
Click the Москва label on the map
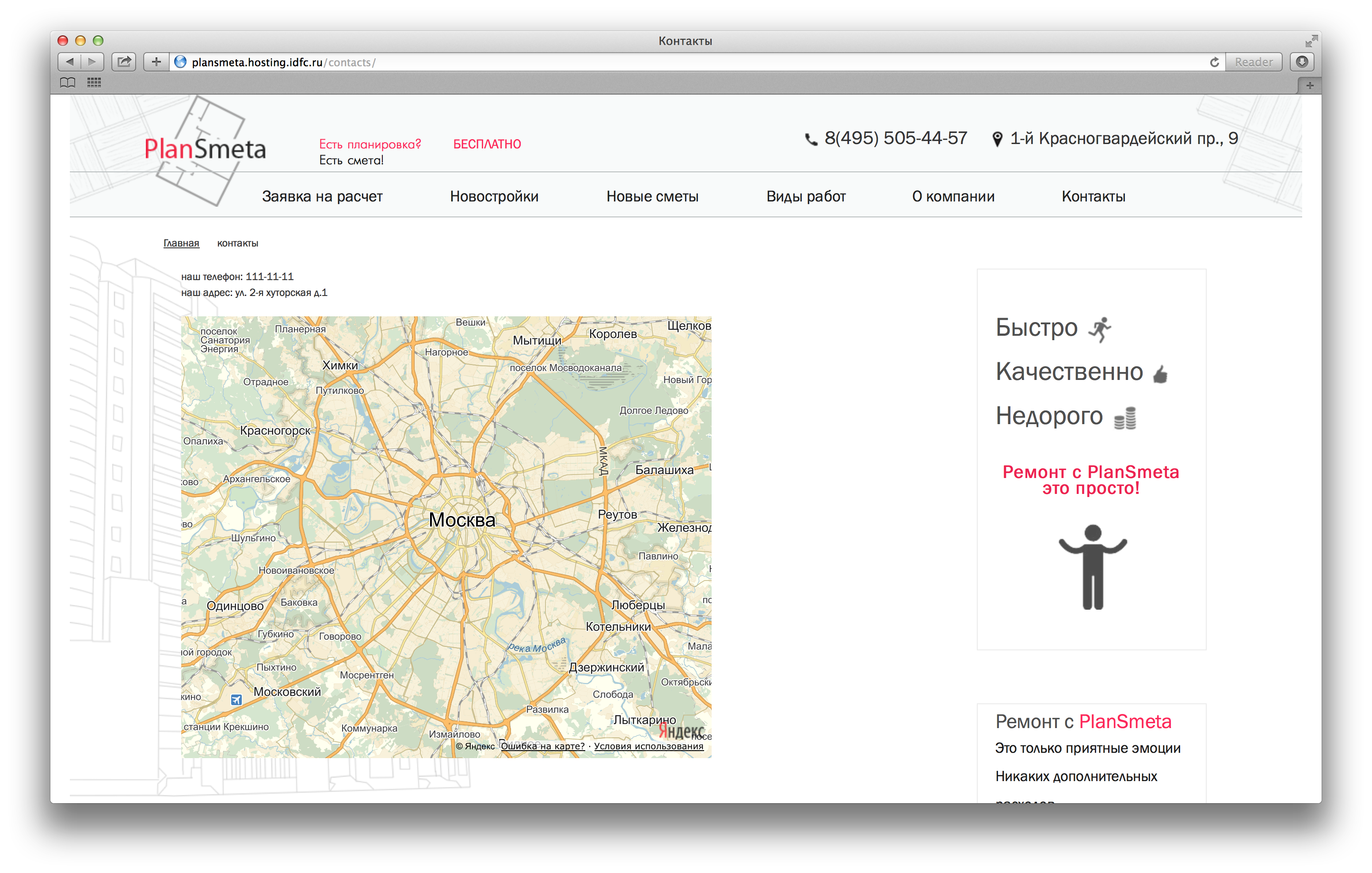click(462, 520)
